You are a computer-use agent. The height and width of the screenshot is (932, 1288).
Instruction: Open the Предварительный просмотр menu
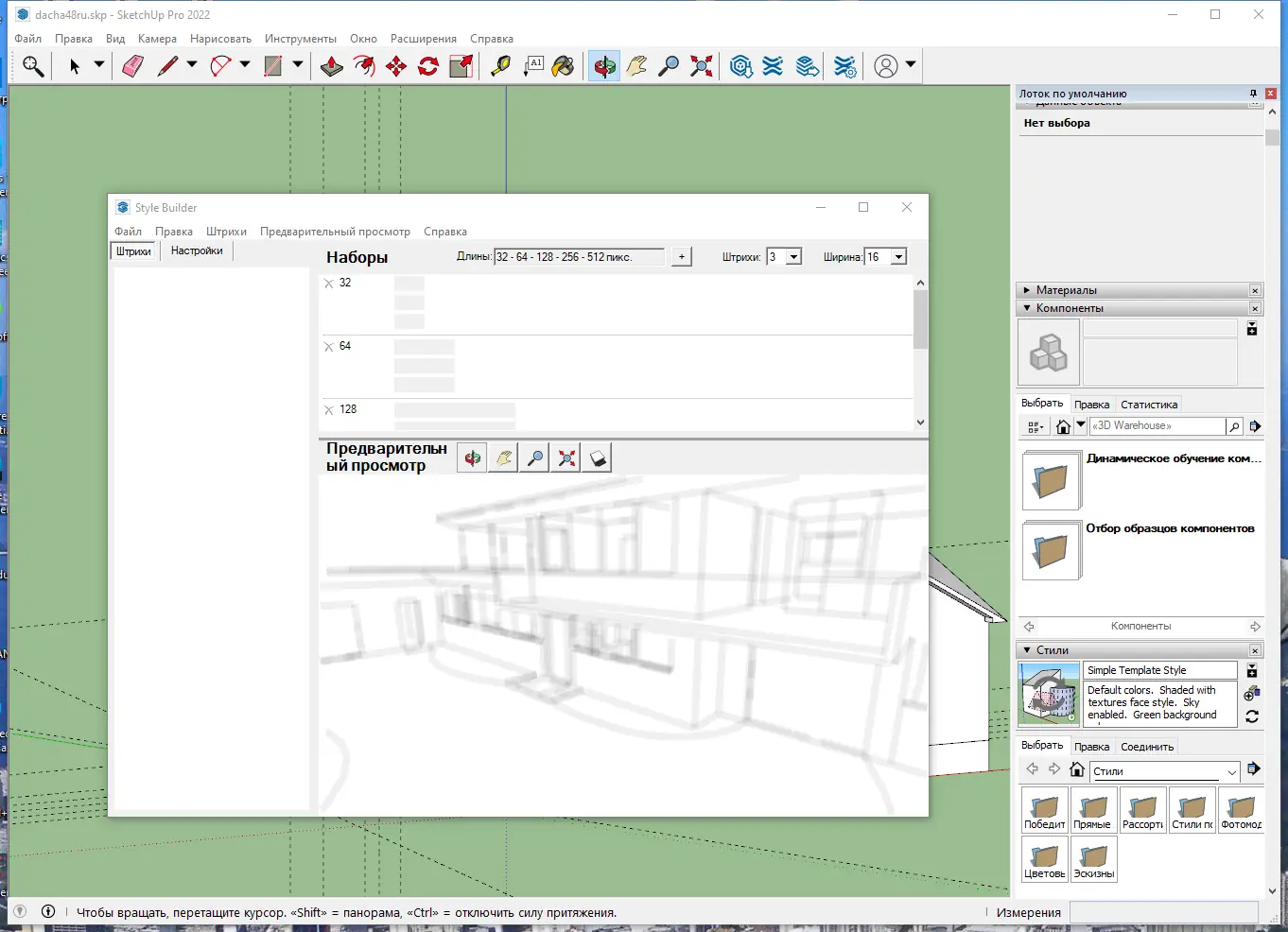(x=335, y=232)
